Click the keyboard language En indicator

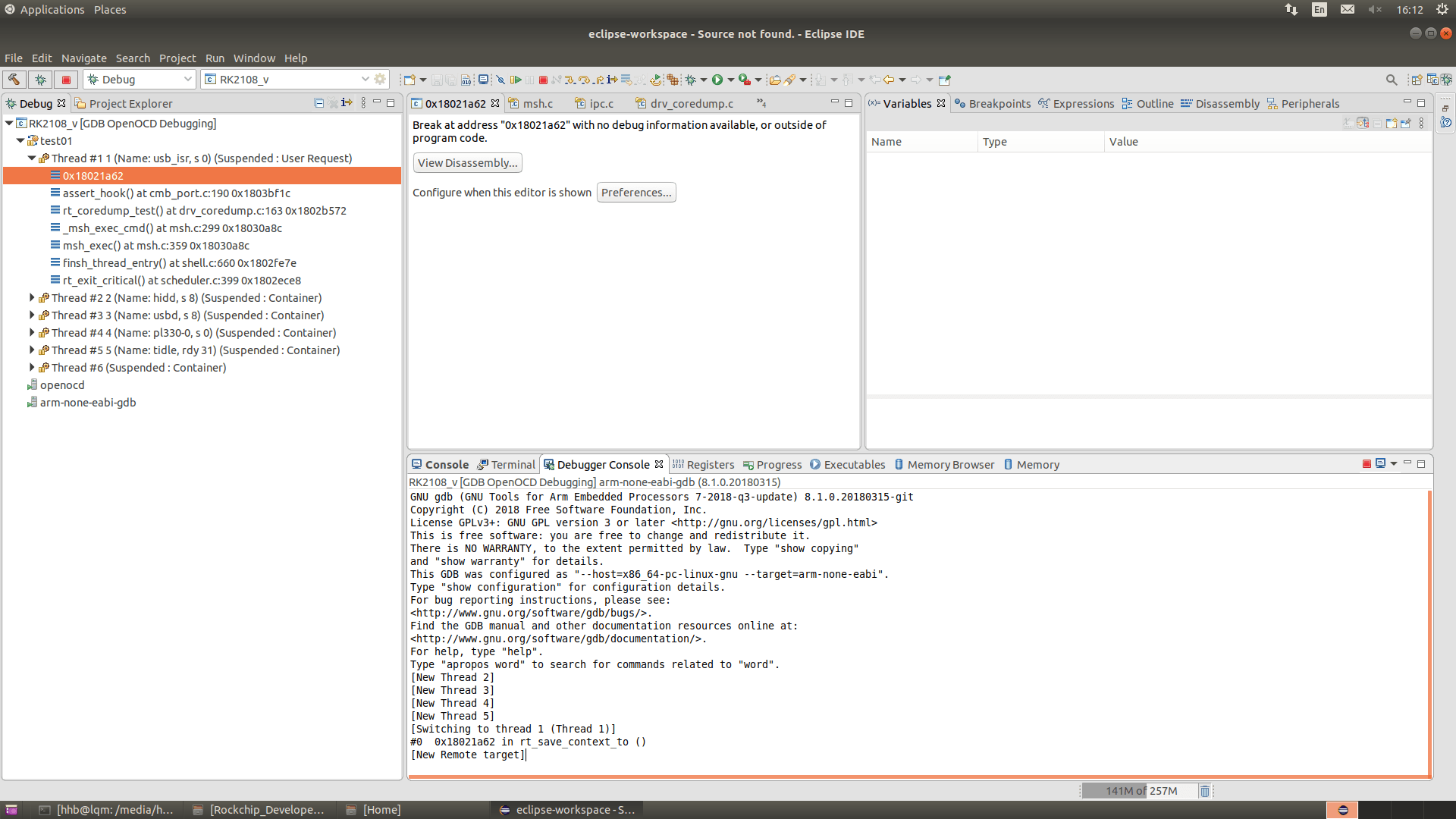coord(1319,10)
